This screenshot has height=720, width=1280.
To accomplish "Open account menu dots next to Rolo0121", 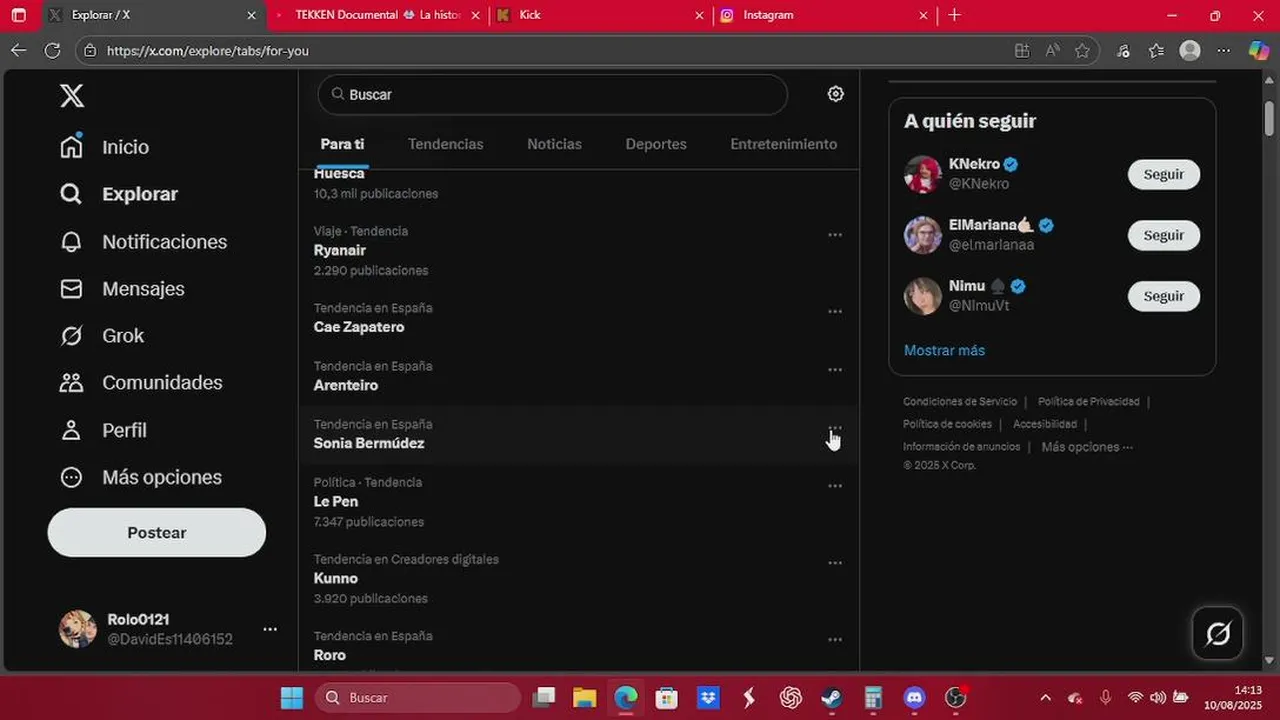I will pos(270,629).
